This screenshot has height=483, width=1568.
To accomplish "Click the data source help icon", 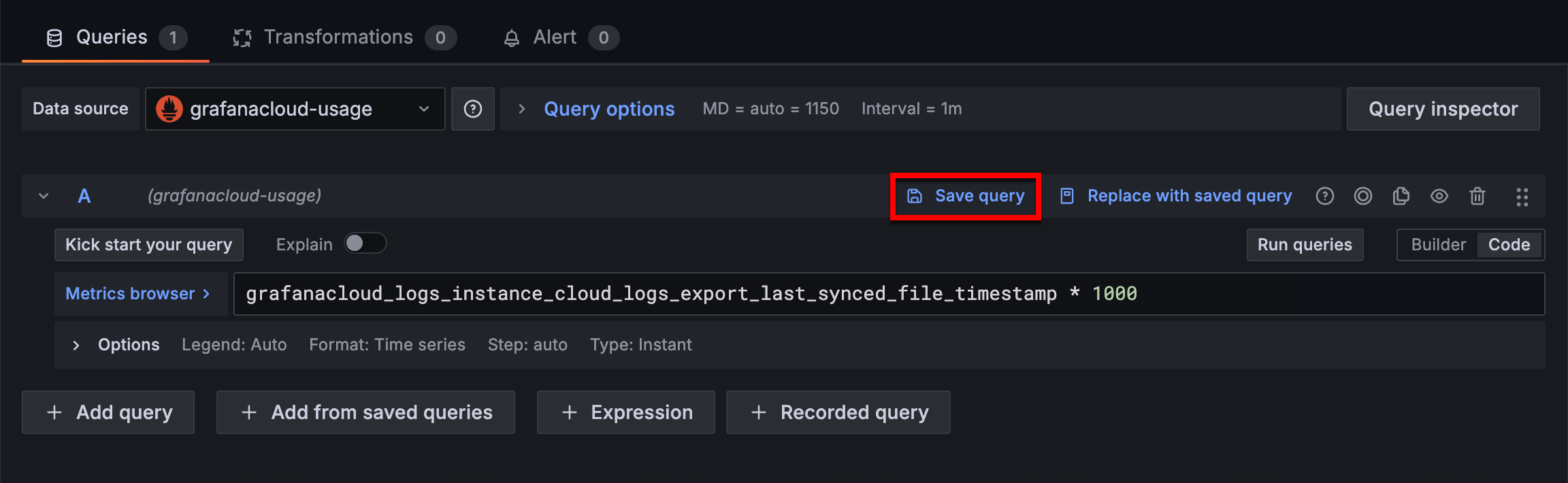I will [x=473, y=109].
